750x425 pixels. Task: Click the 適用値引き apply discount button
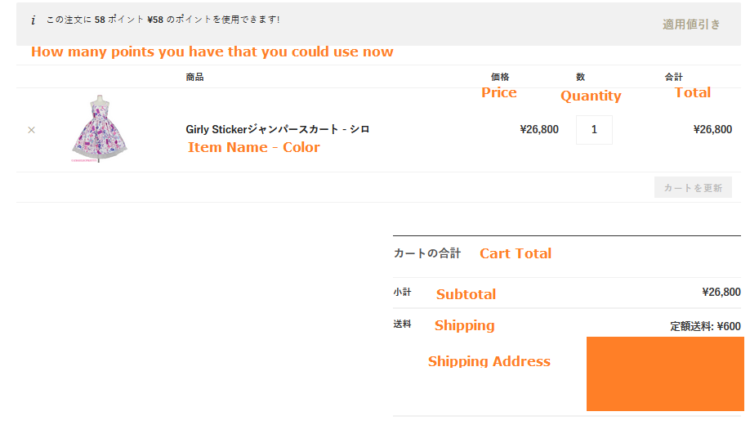[x=690, y=24]
